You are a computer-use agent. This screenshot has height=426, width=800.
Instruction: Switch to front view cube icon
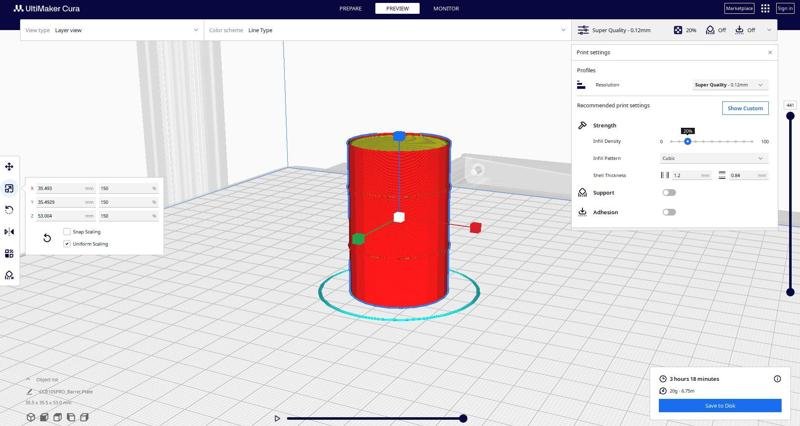[x=44, y=417]
